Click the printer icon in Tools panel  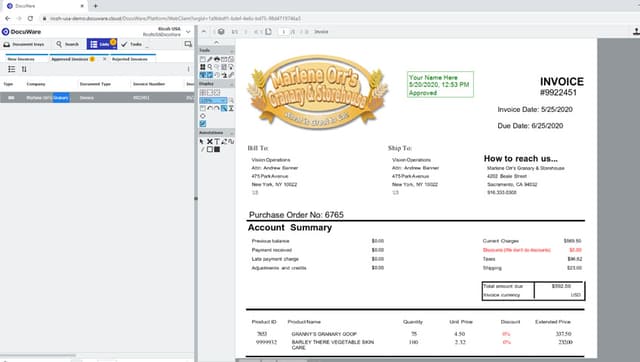217,59
